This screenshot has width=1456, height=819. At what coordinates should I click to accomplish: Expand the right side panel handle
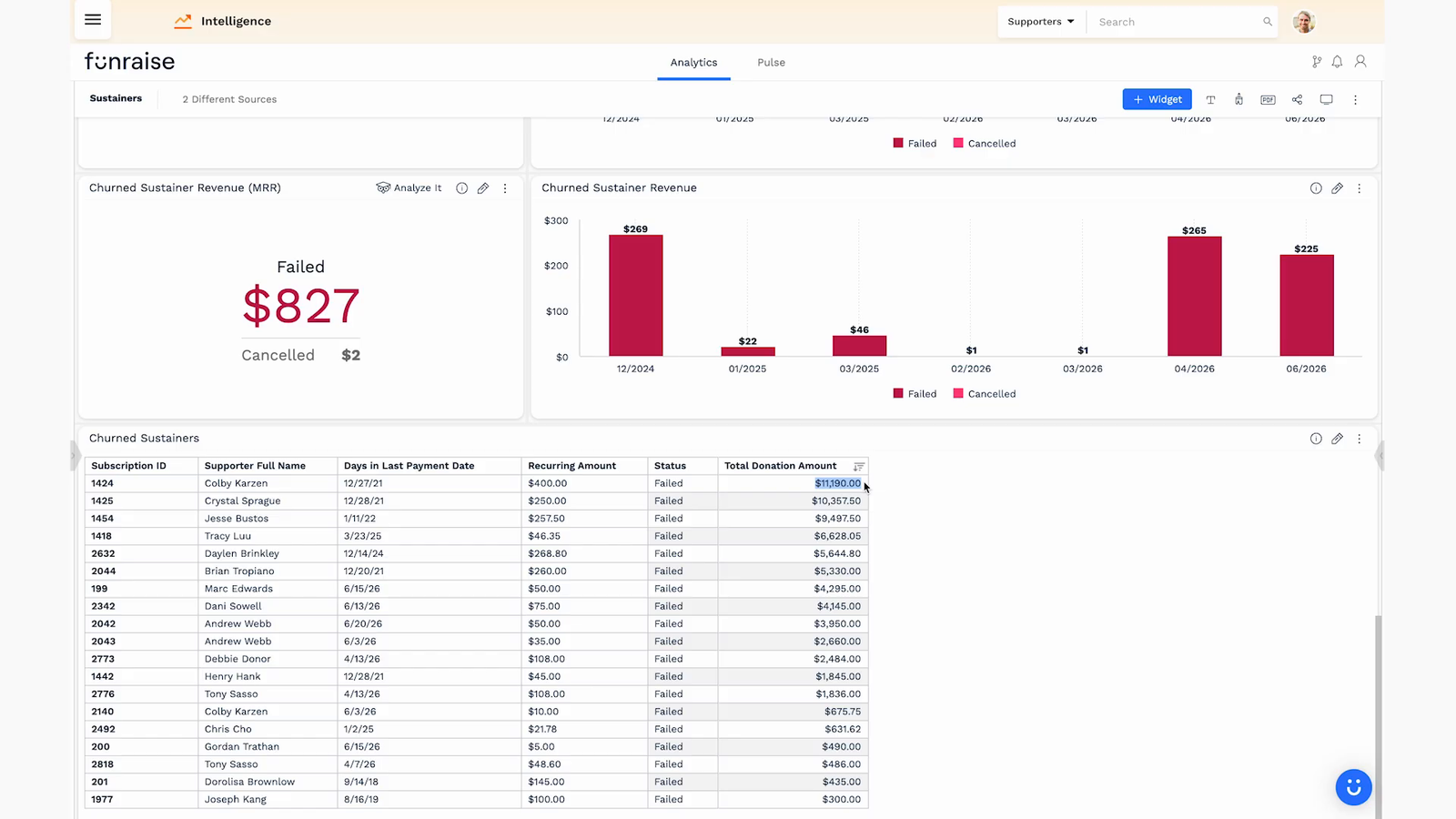coord(1380,455)
